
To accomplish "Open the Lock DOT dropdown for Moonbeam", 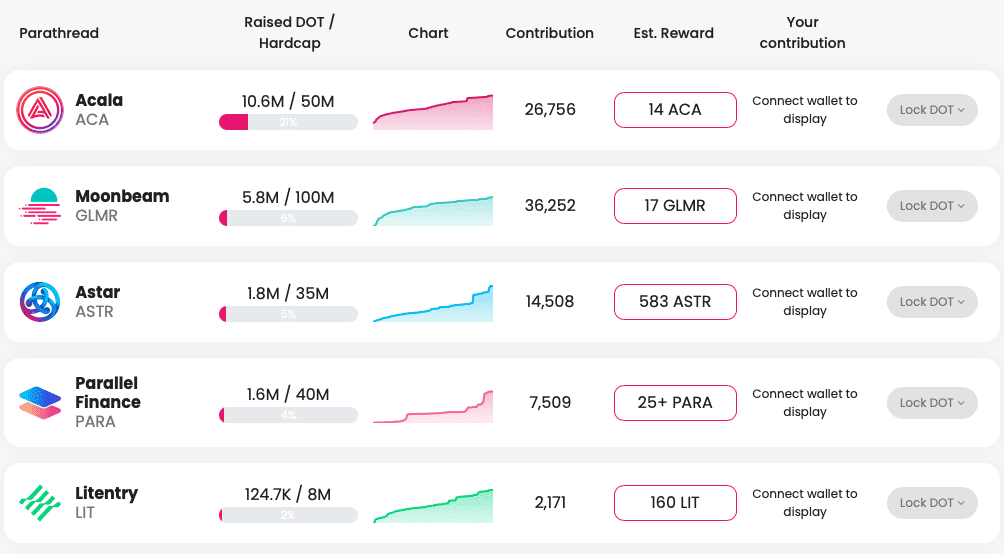I will click(x=931, y=206).
